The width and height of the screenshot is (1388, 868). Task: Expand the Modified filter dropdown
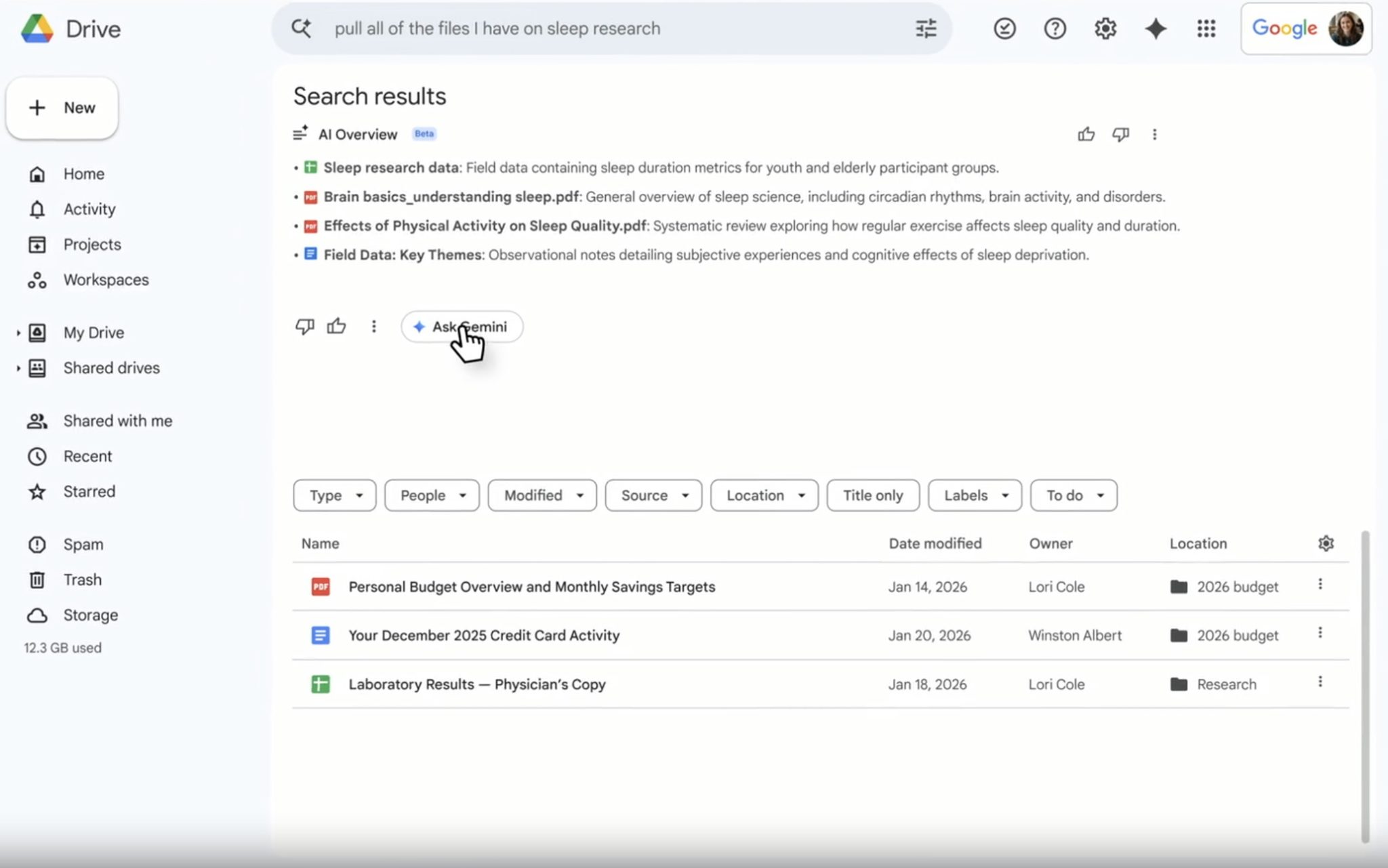coord(542,495)
